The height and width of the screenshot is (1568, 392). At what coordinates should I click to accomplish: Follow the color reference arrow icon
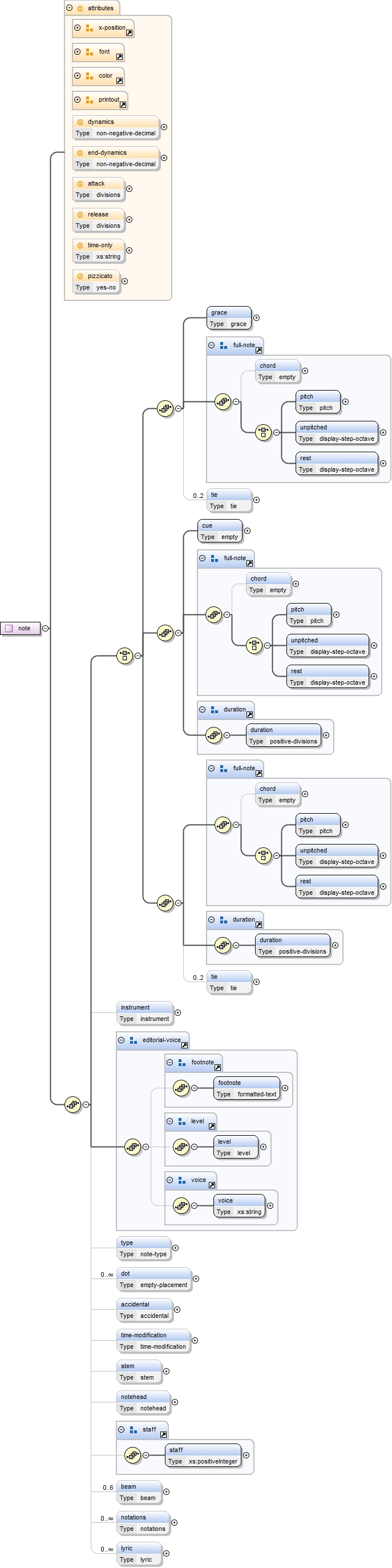coord(119,81)
